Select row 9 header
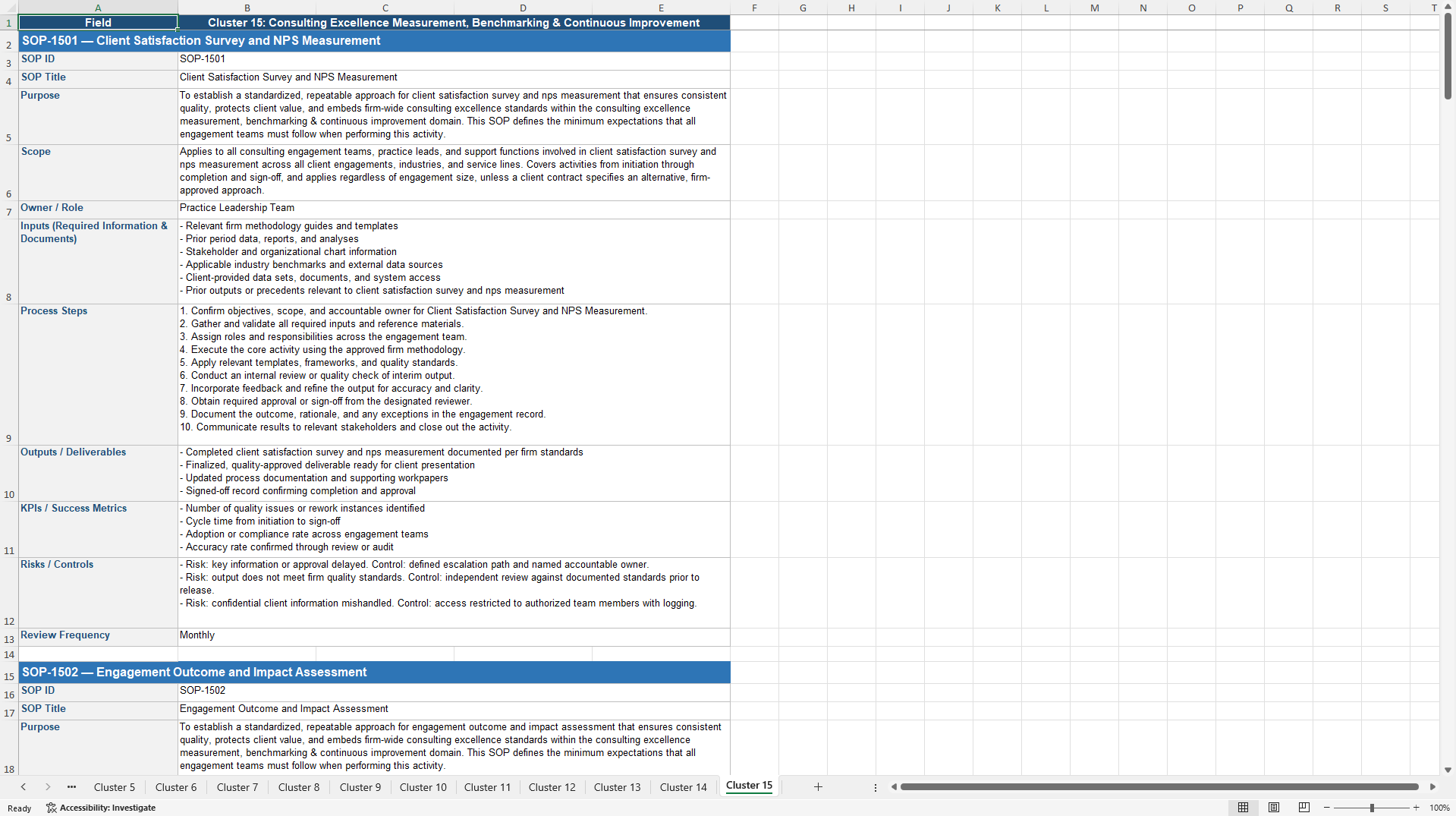The width and height of the screenshot is (1456, 816). pyautogui.click(x=8, y=374)
